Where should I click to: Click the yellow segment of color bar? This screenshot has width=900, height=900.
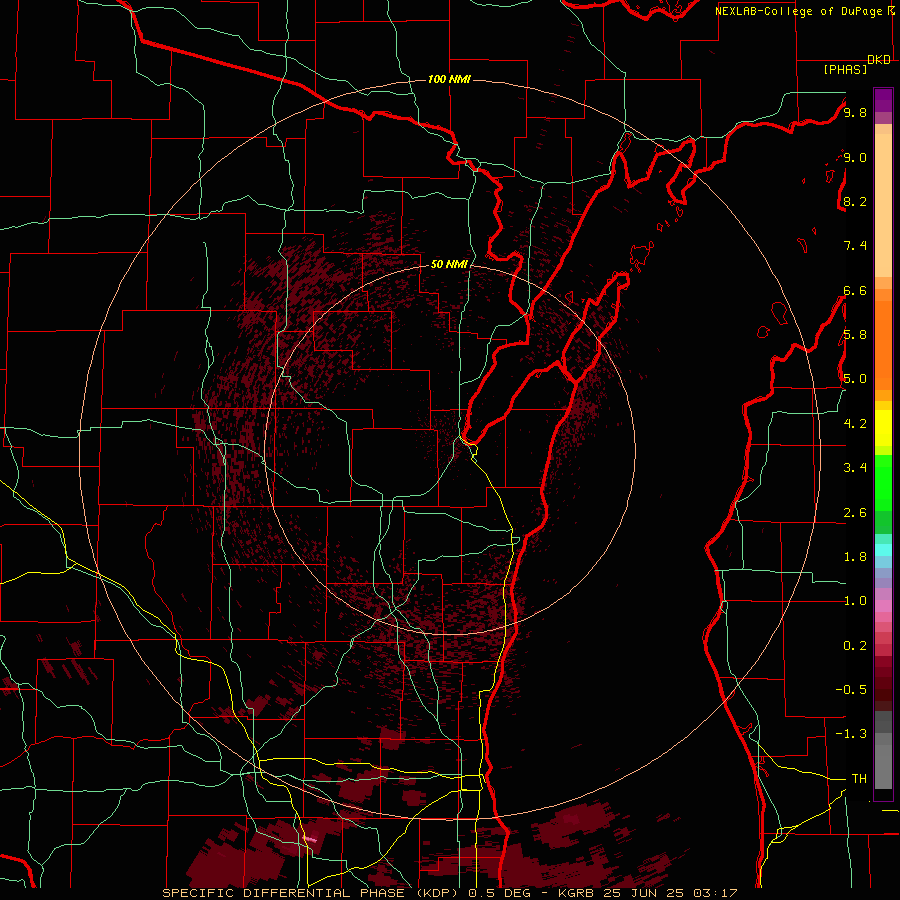[x=883, y=428]
